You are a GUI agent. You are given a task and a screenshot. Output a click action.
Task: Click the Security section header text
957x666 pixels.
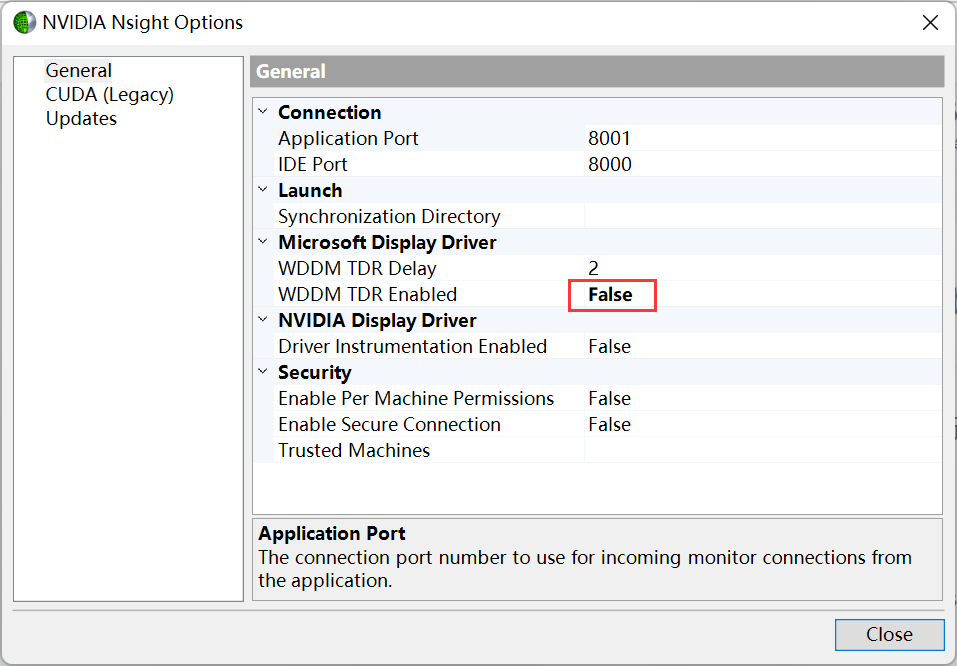pos(315,372)
